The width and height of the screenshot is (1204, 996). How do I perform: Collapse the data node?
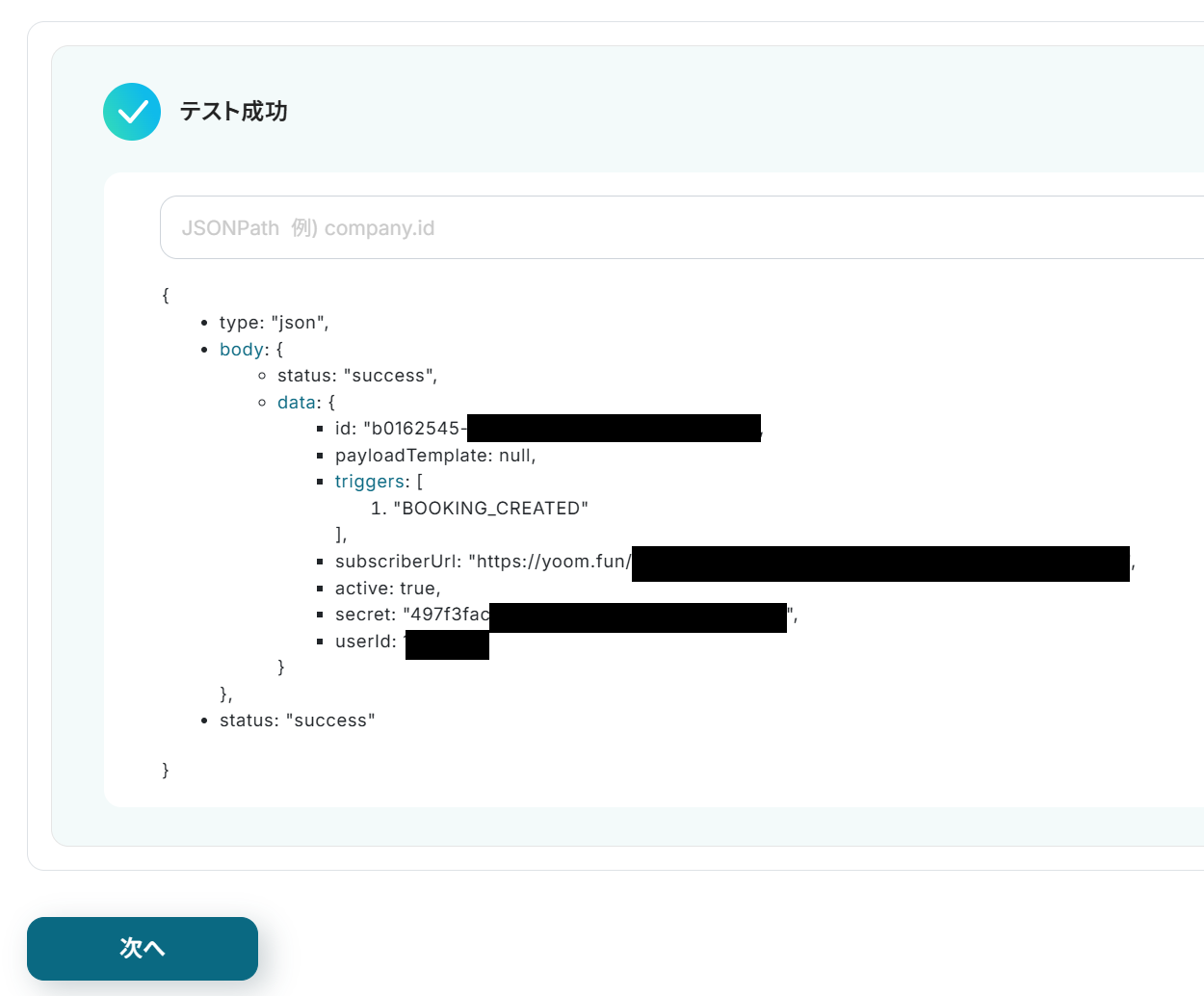(x=297, y=403)
